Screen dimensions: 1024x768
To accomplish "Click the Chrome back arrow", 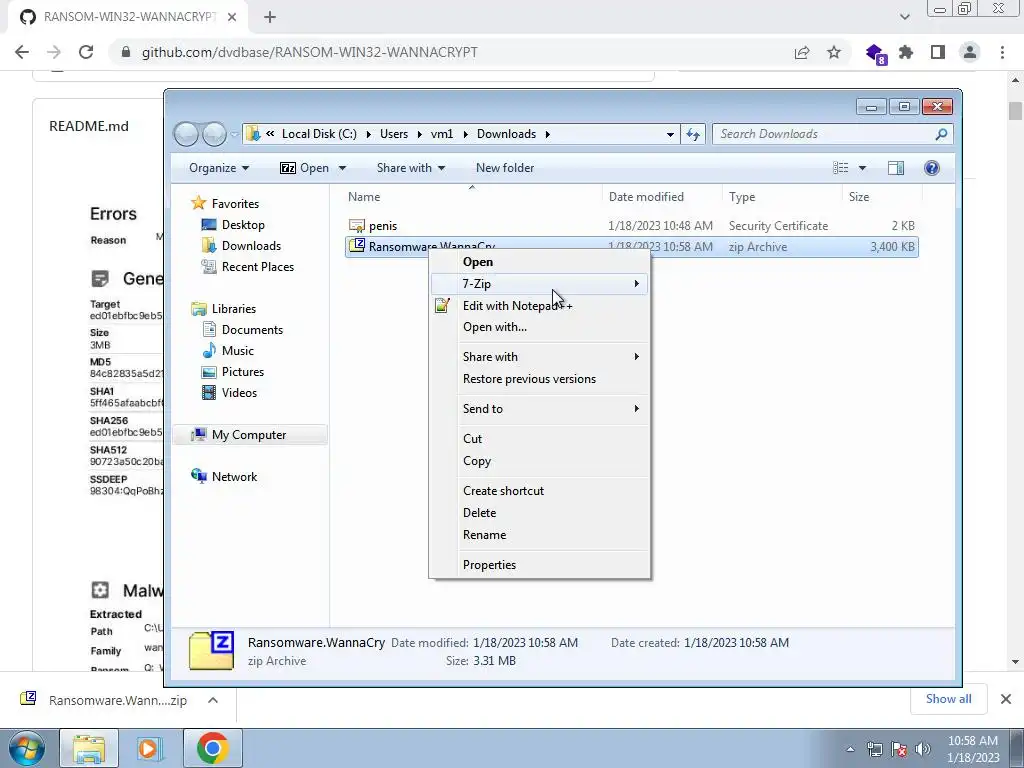I will click(x=22, y=52).
